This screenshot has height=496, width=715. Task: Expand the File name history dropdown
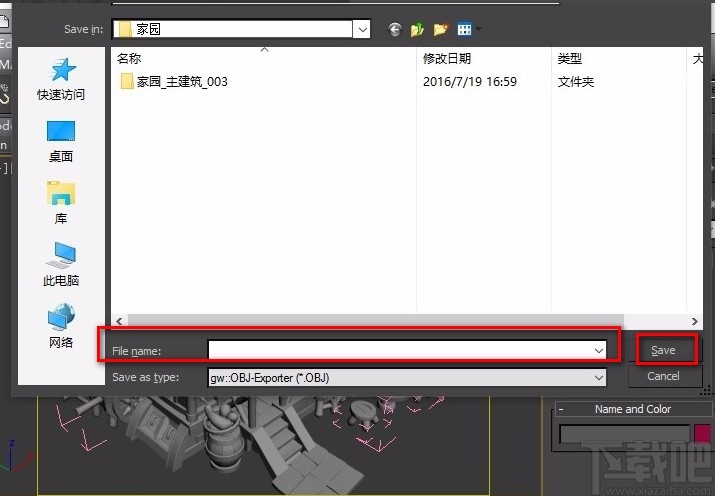pos(599,351)
